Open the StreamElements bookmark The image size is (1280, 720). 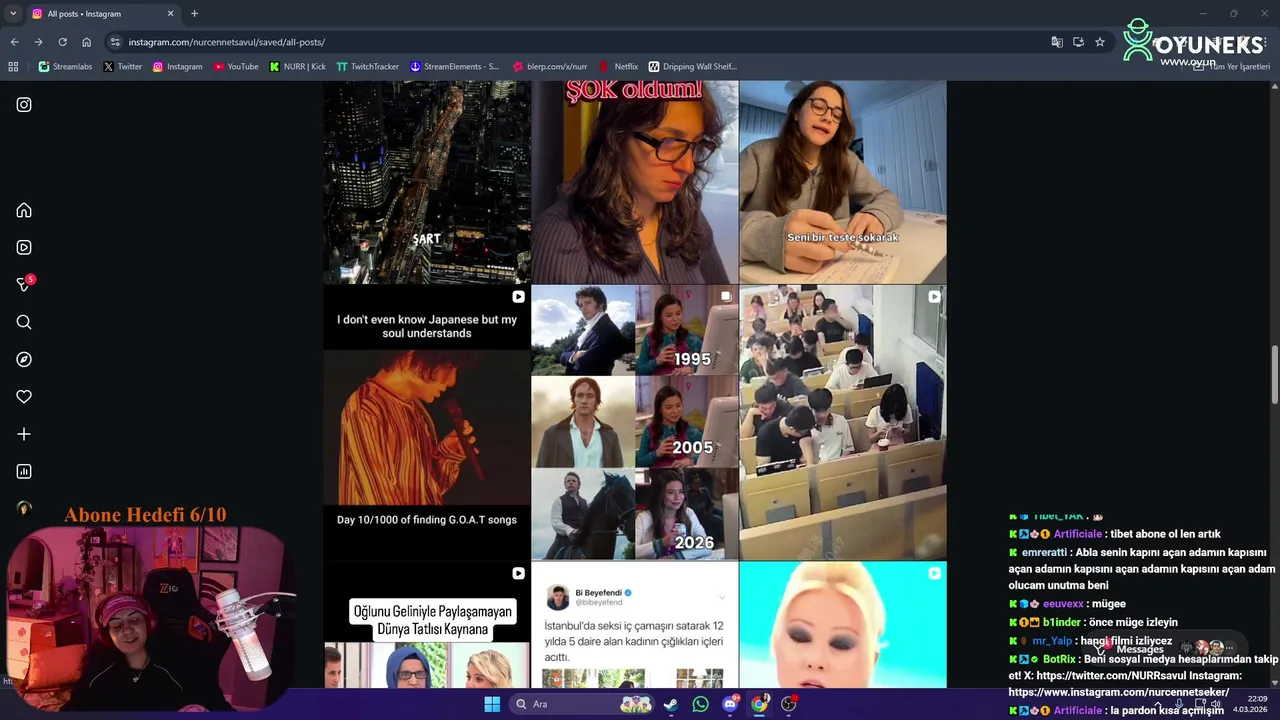[x=455, y=67]
